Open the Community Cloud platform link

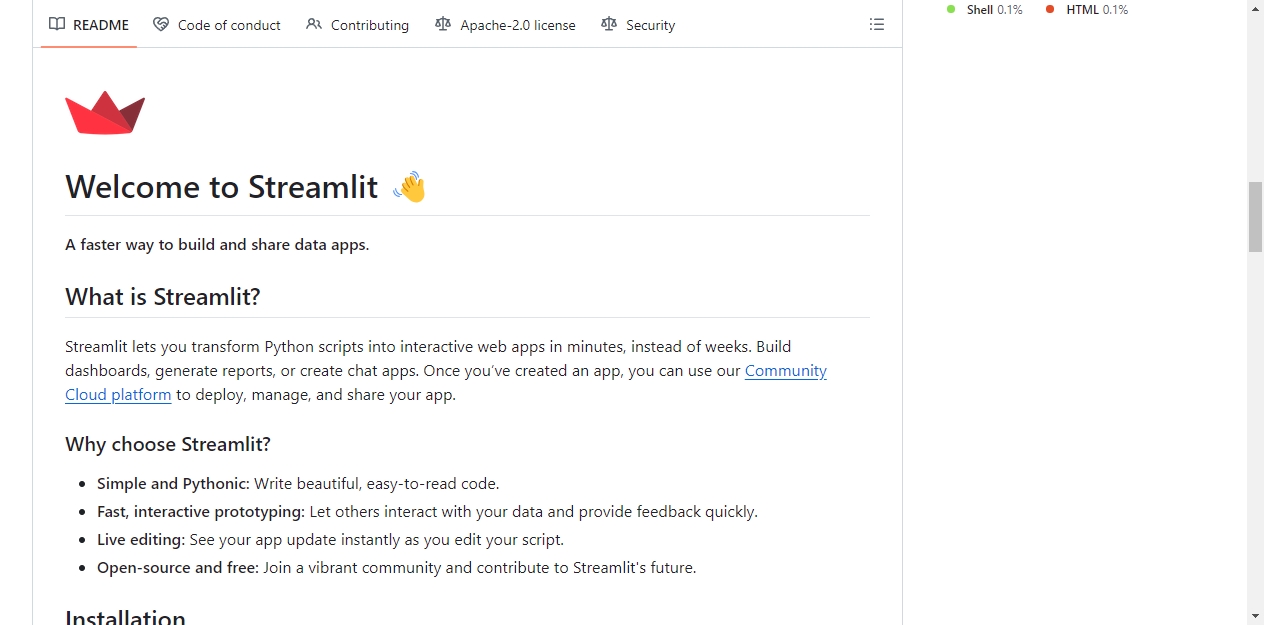coord(446,382)
